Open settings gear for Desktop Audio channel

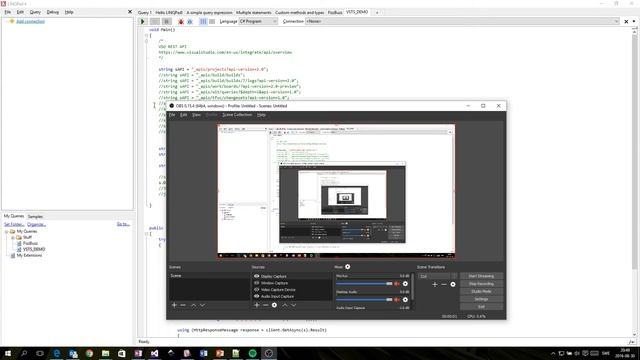pyautogui.click(x=405, y=300)
